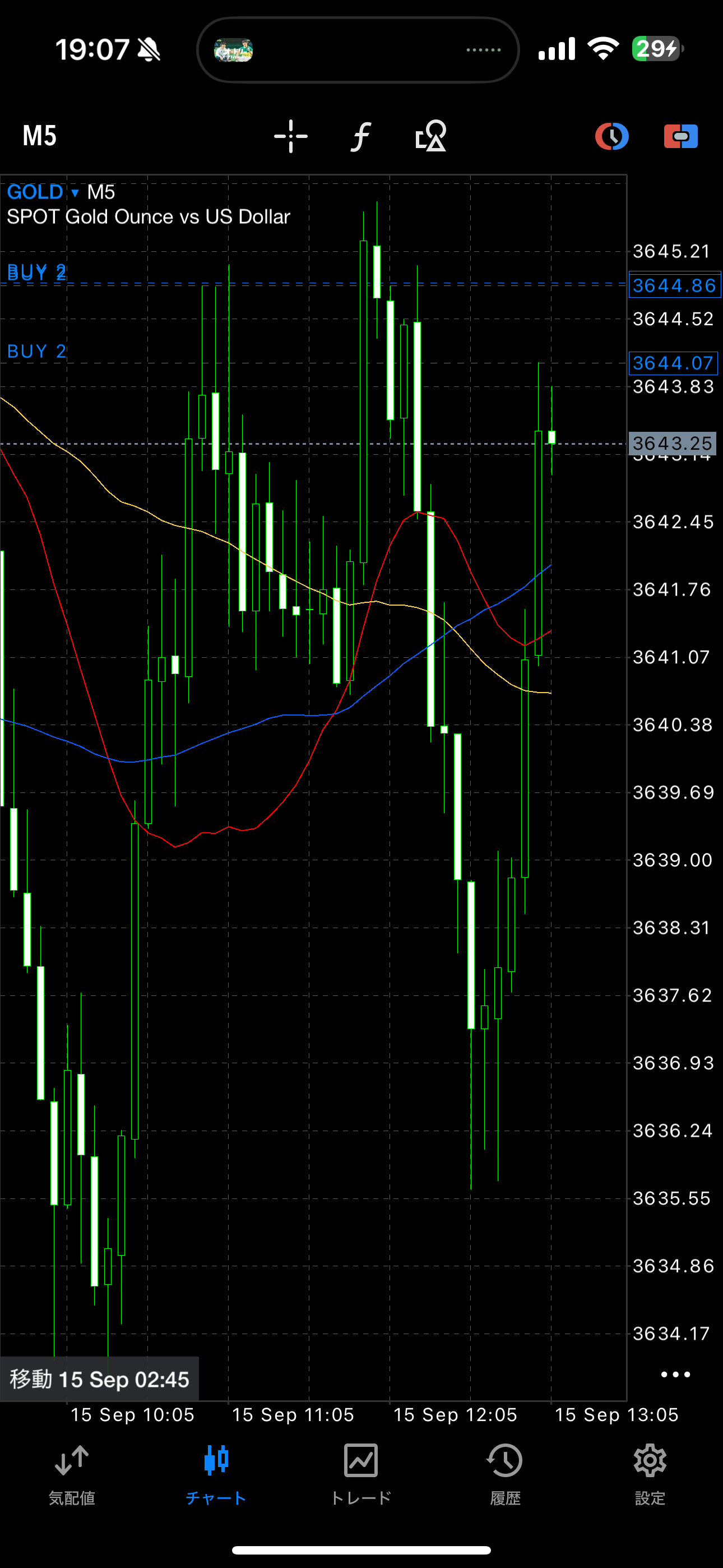Tap the 3639.00 price scale label
Screen dimensions: 723x1568
[672, 860]
